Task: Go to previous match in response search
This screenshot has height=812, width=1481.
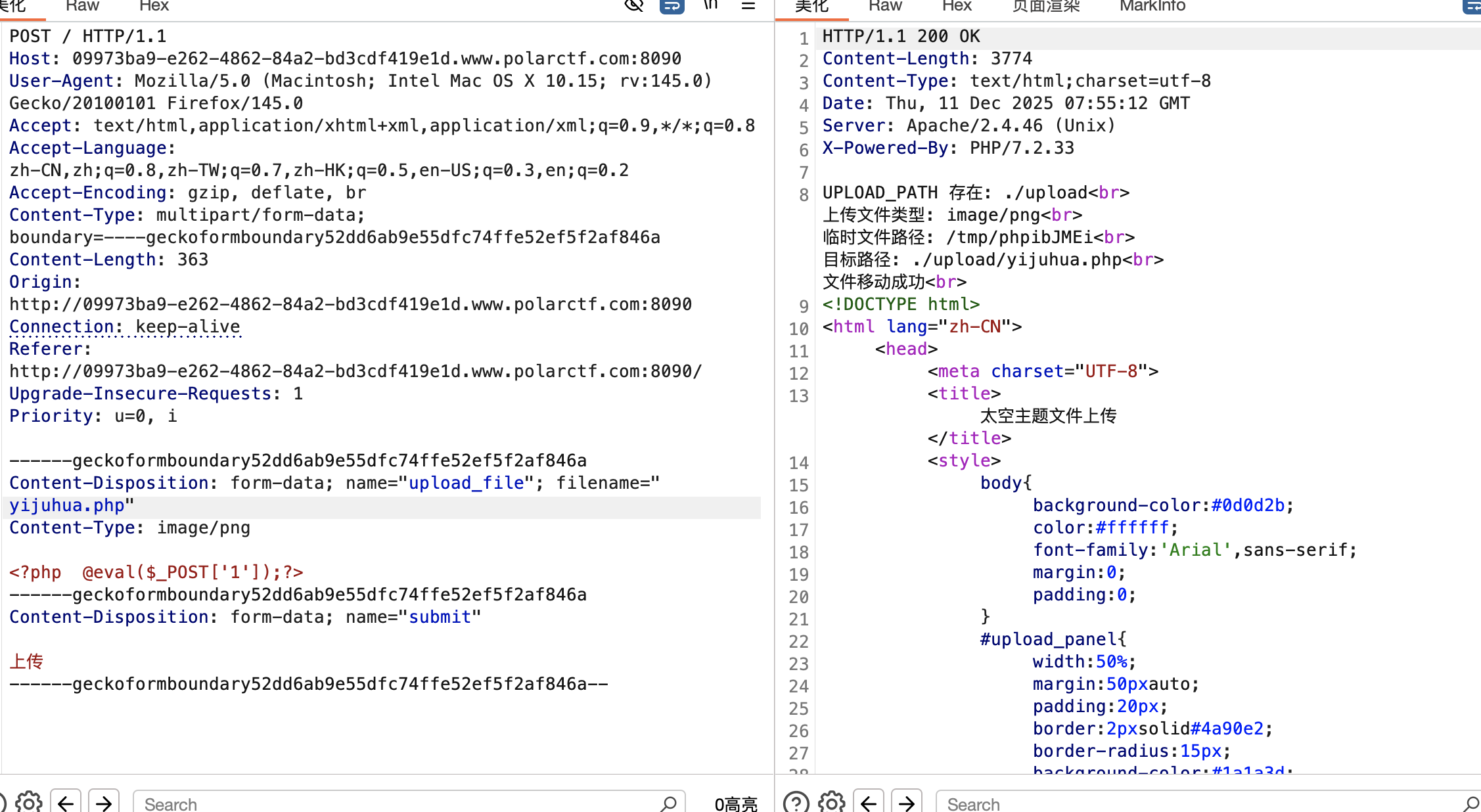Action: [869, 802]
